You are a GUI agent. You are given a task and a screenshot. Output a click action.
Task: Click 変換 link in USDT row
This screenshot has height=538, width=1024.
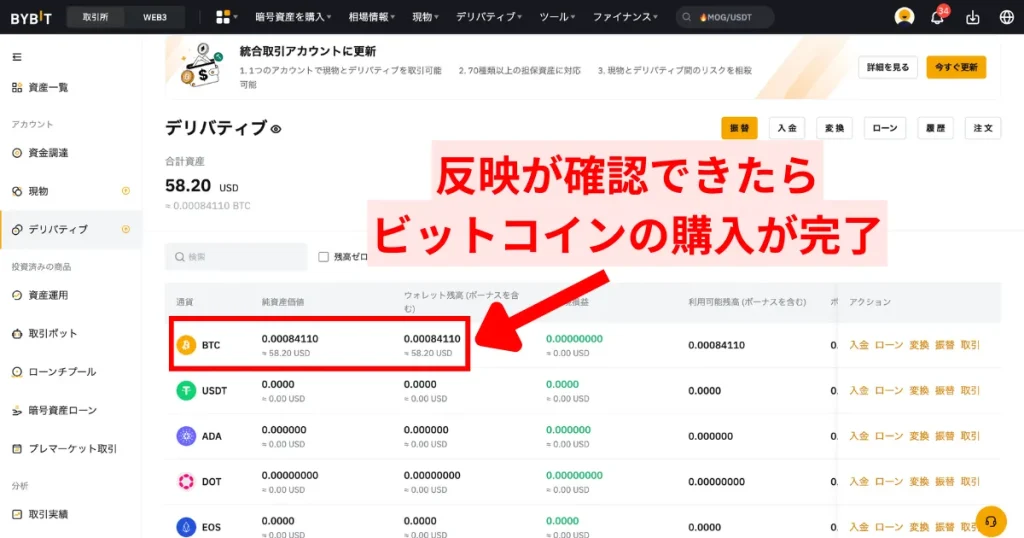[x=919, y=390]
